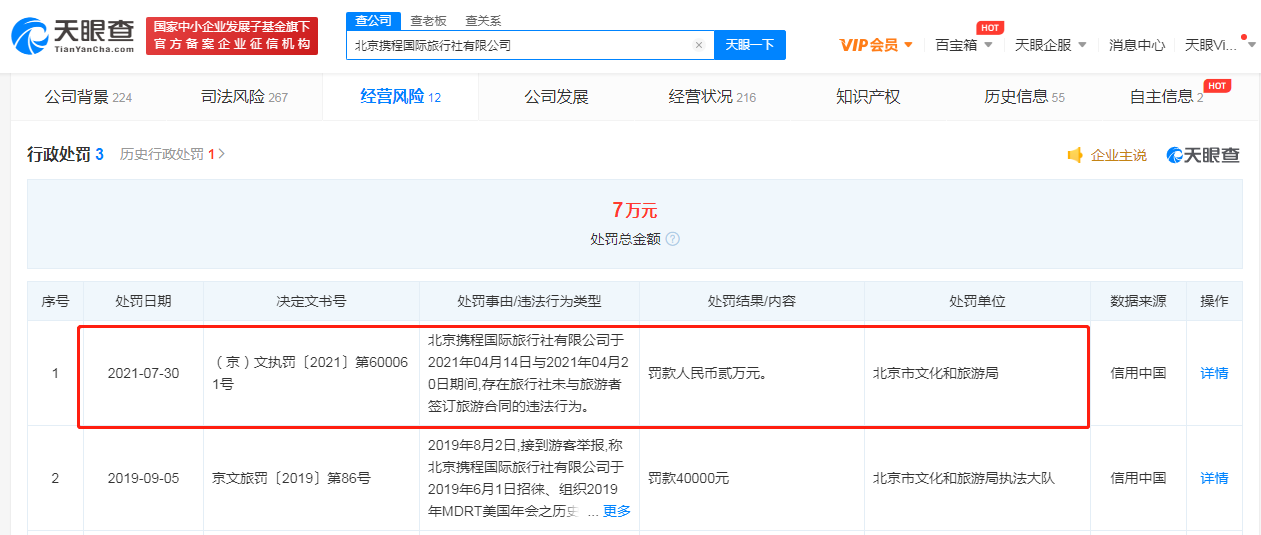This screenshot has width=1261, height=535.
Task: Click the 天眼一下 search button
Action: 750,45
